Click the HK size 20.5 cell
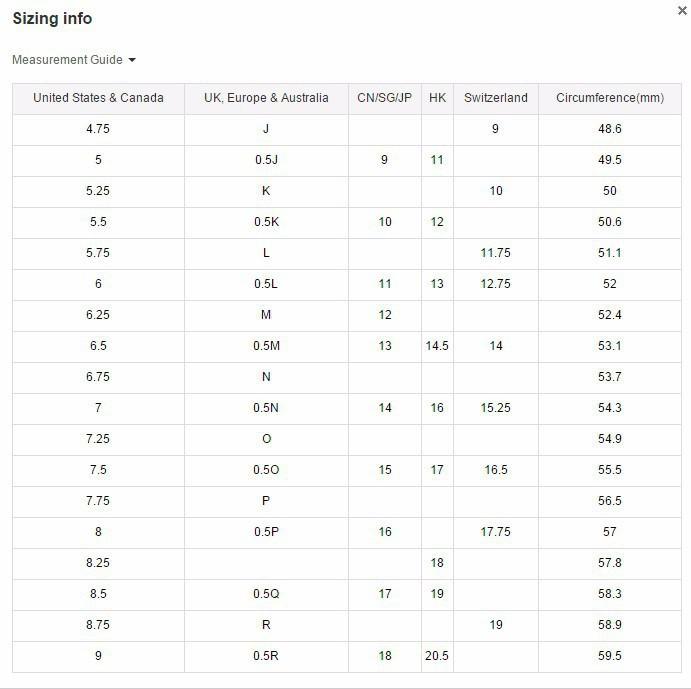691x689 pixels. tap(437, 656)
